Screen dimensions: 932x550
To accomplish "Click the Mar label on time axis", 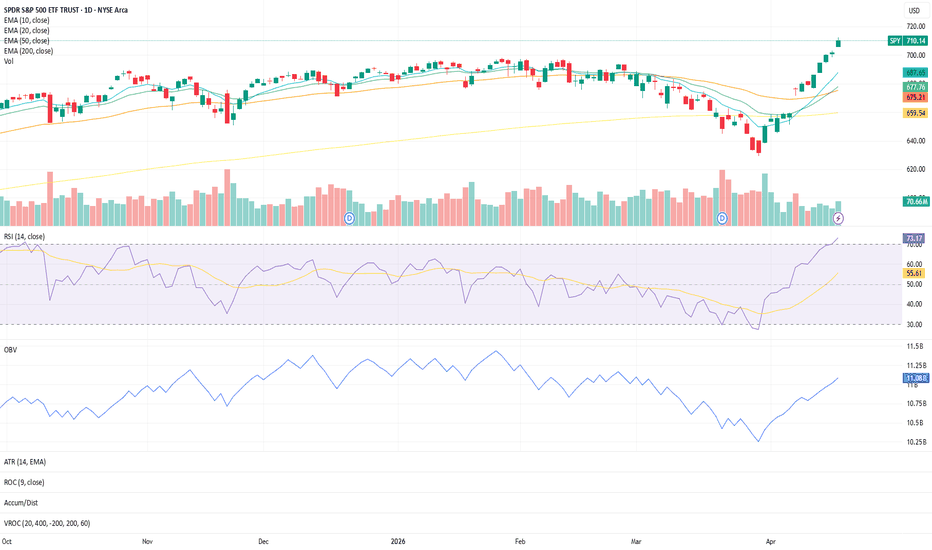I will point(636,542).
